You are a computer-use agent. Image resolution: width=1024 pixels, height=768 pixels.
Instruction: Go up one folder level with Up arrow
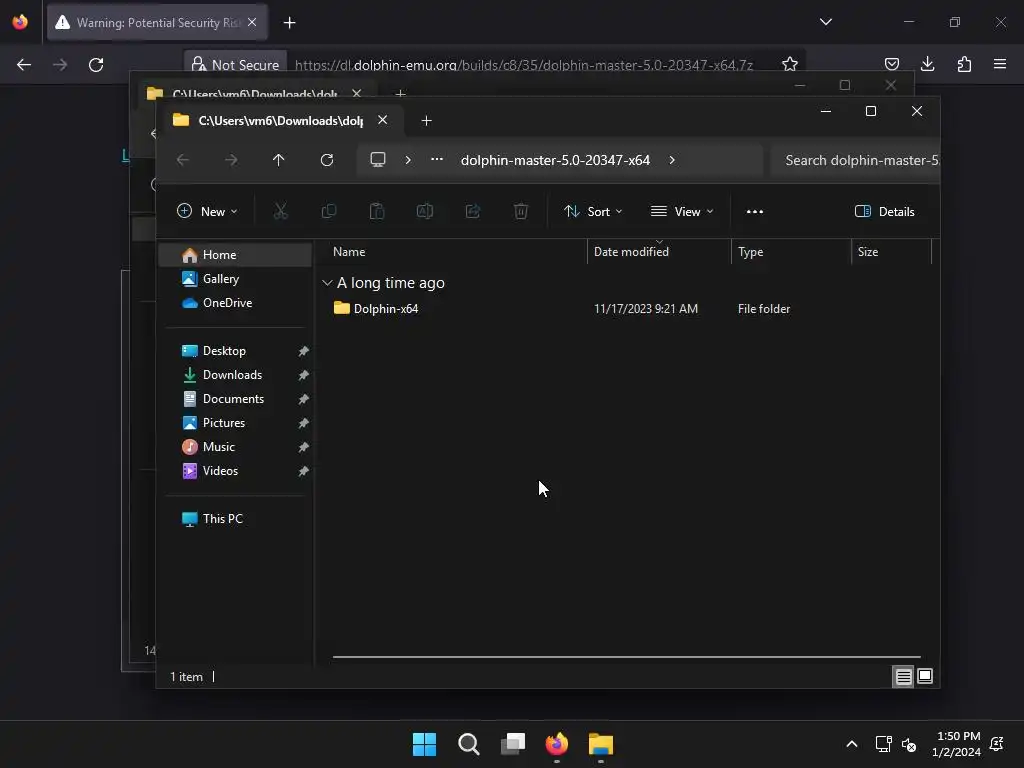click(x=278, y=160)
